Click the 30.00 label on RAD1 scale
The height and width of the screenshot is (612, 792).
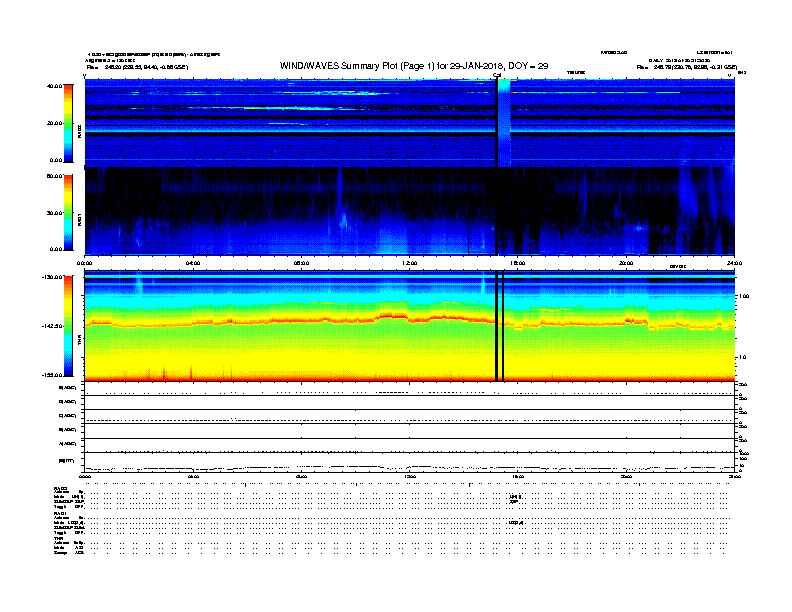point(54,213)
